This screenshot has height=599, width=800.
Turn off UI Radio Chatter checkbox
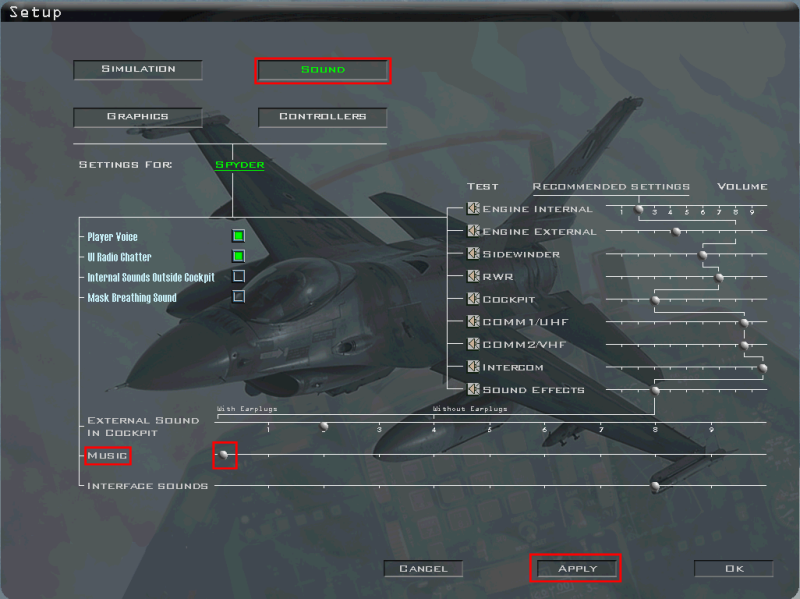tap(239, 256)
